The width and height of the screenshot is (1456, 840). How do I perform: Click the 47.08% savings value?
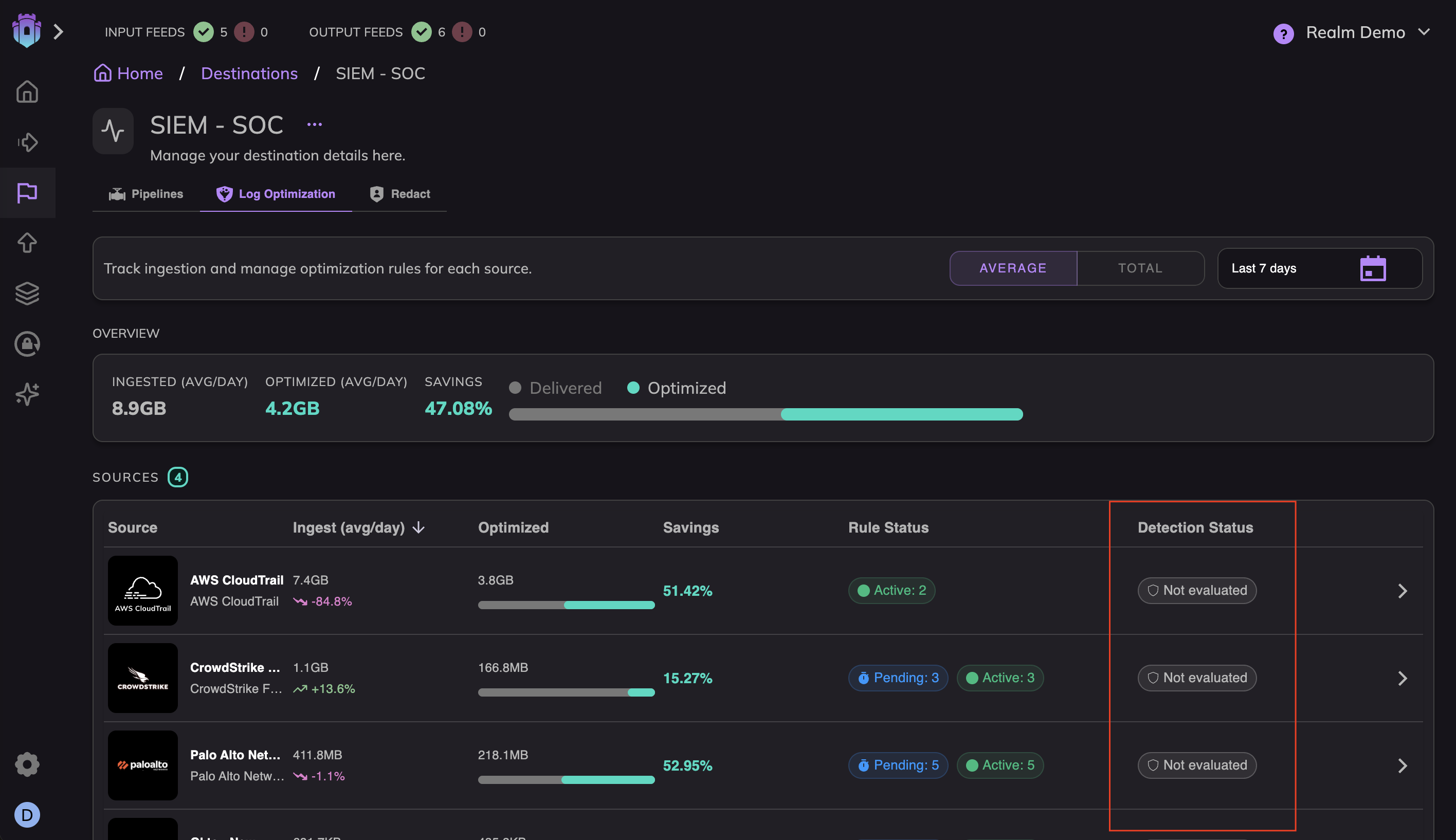pyautogui.click(x=459, y=409)
